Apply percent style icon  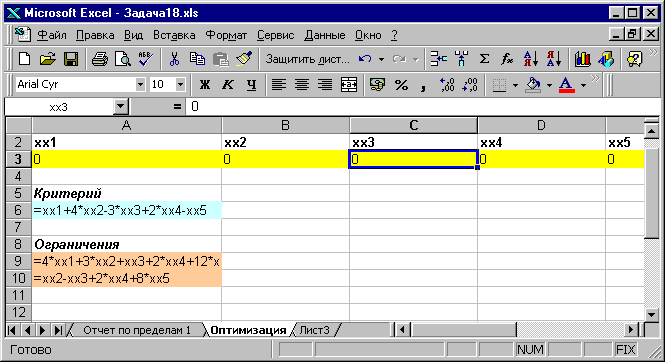[x=401, y=85]
